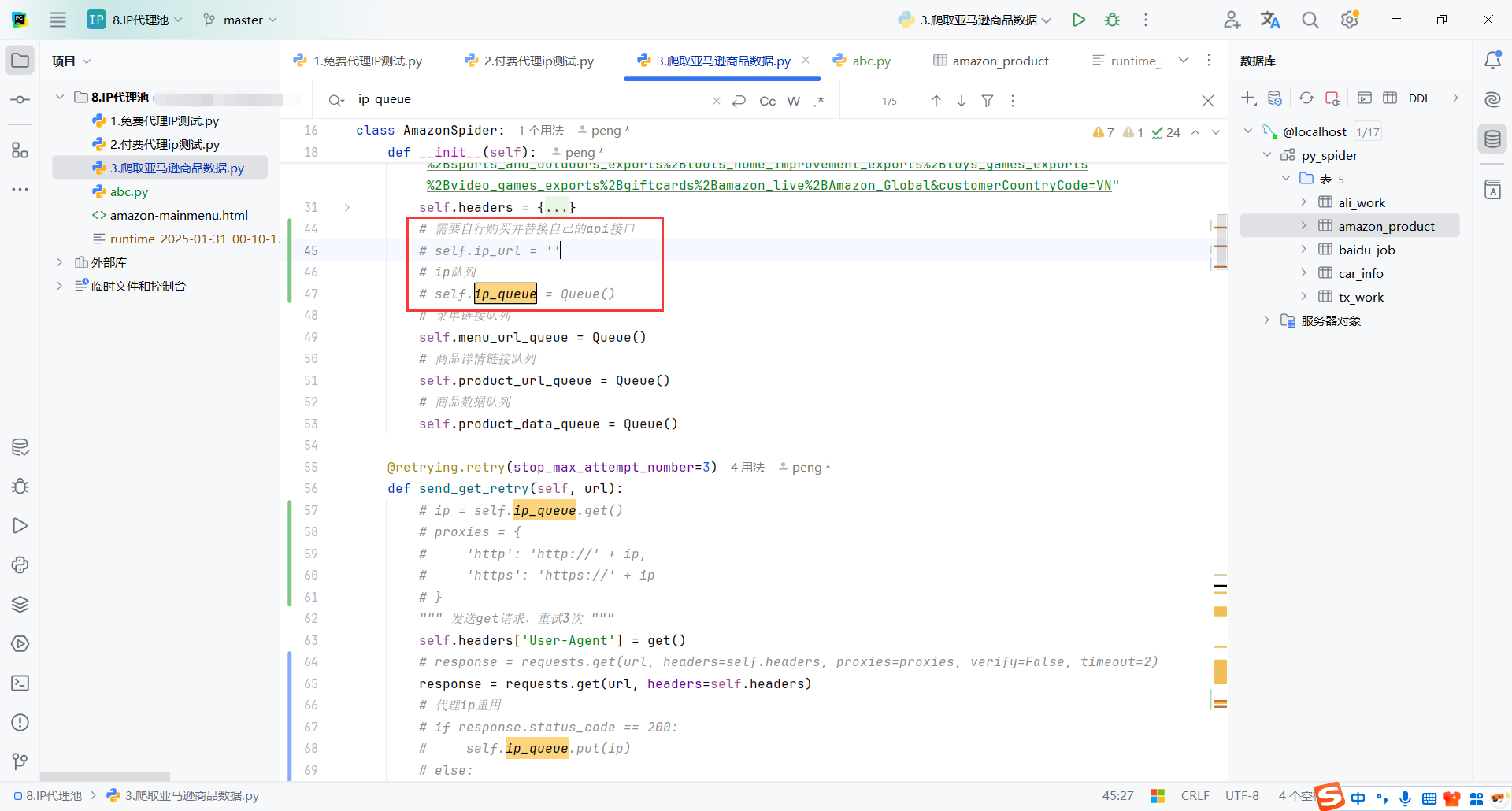Image resolution: width=1512 pixels, height=811 pixels.
Task: Toggle whole words W option
Action: pyautogui.click(x=794, y=101)
